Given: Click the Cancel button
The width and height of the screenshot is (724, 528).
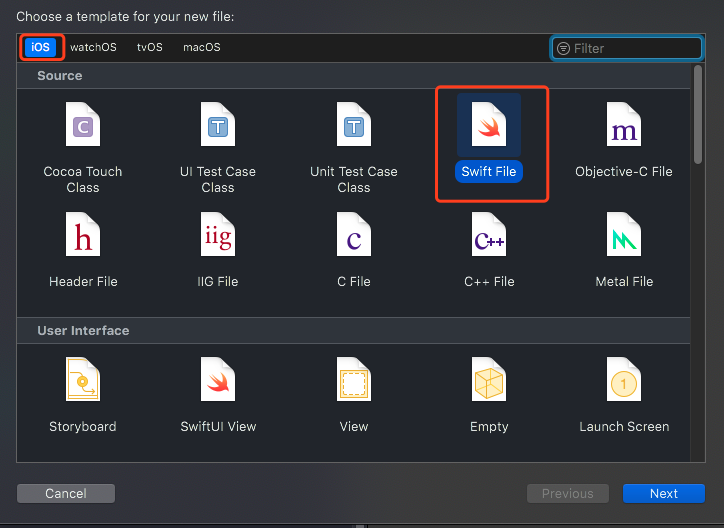Looking at the screenshot, I should pyautogui.click(x=66, y=493).
